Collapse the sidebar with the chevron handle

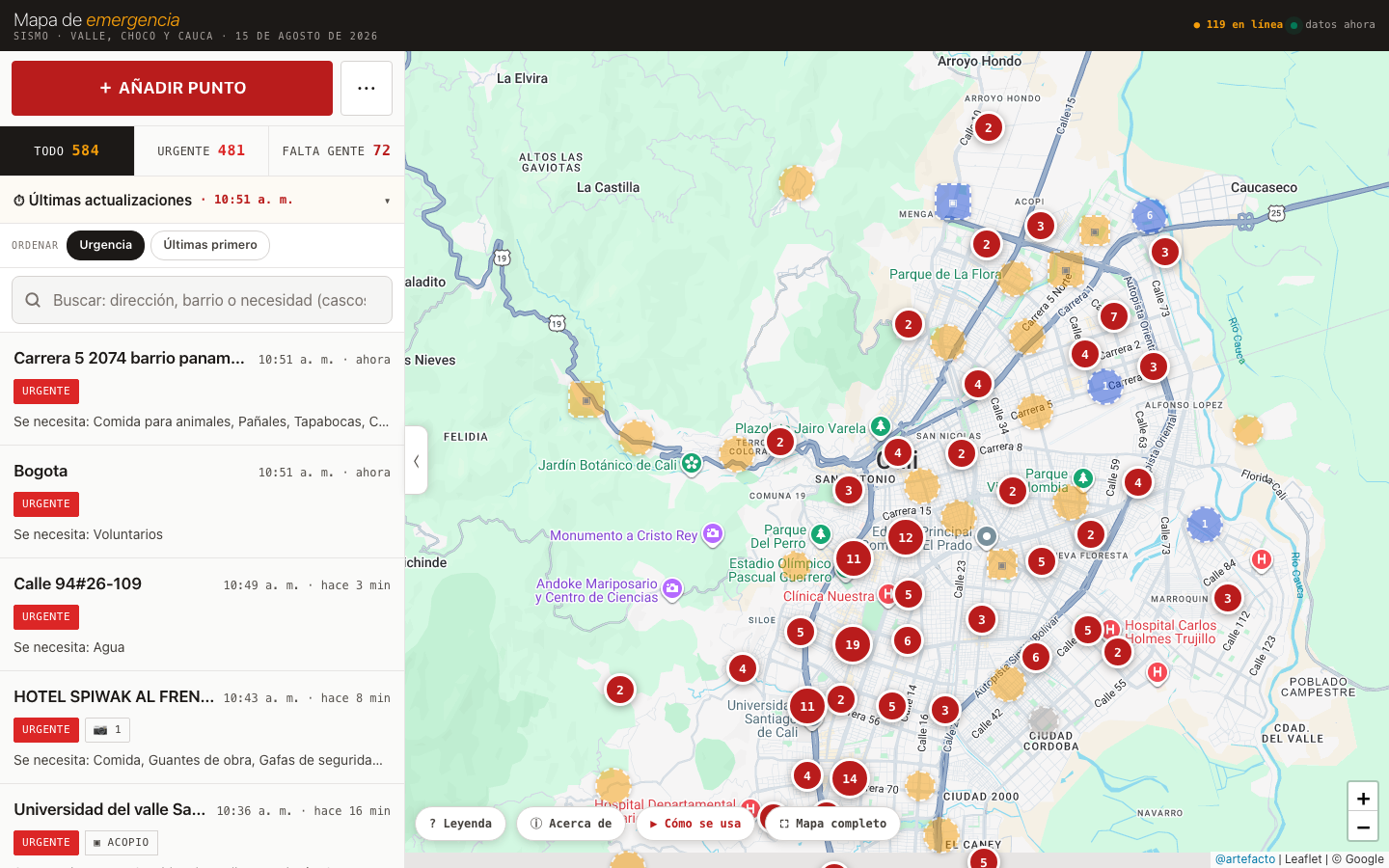(x=416, y=460)
